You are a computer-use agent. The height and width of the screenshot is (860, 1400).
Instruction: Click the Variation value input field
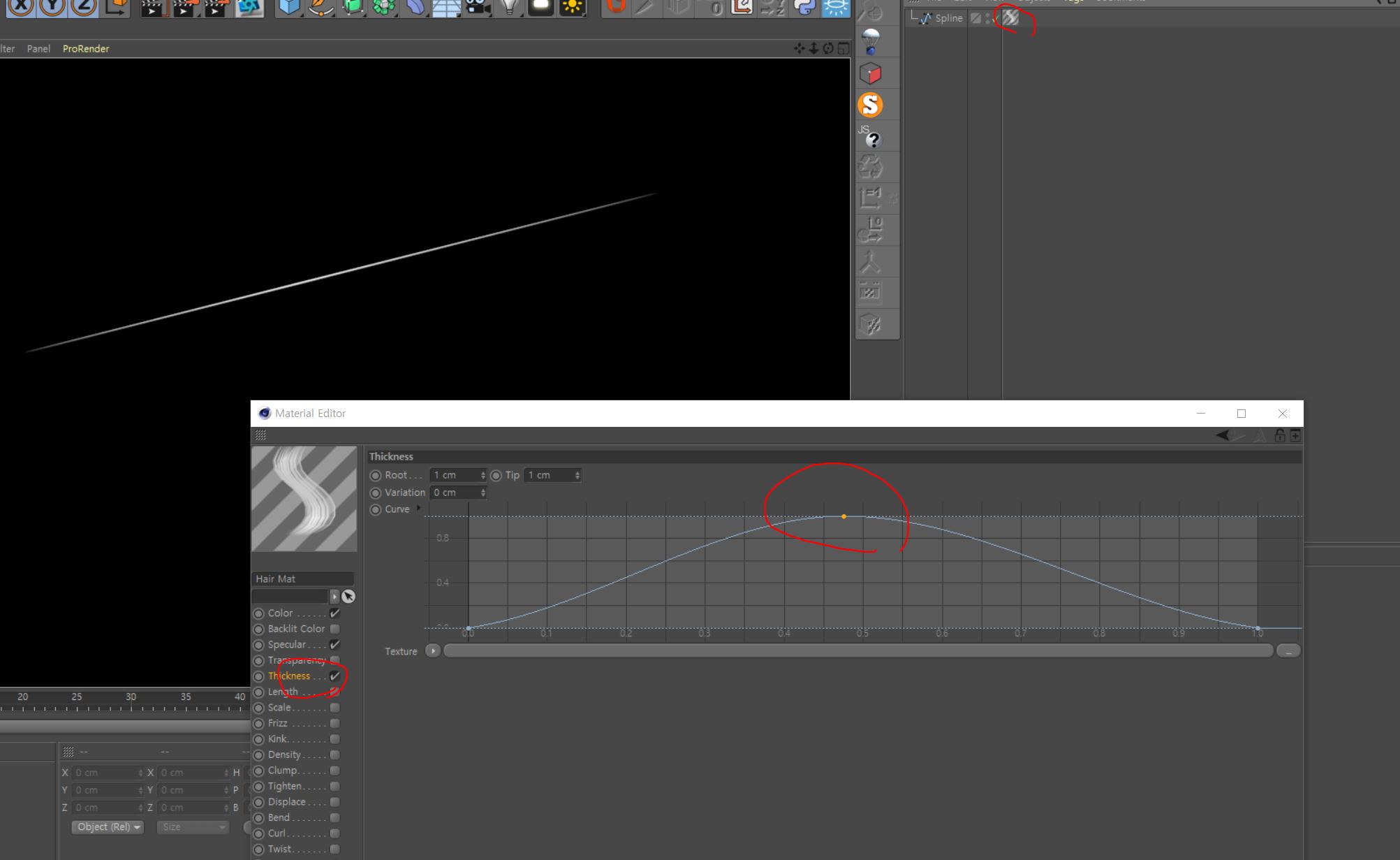455,492
